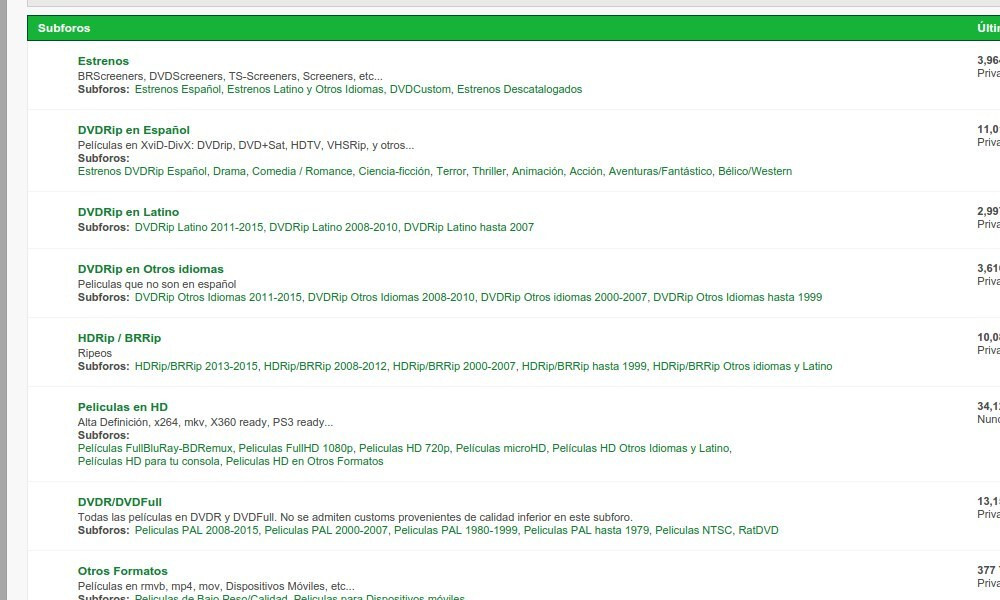Screen dimensions: 1000x600
Task: Open the Peliculas en HD forum
Action: pos(122,407)
